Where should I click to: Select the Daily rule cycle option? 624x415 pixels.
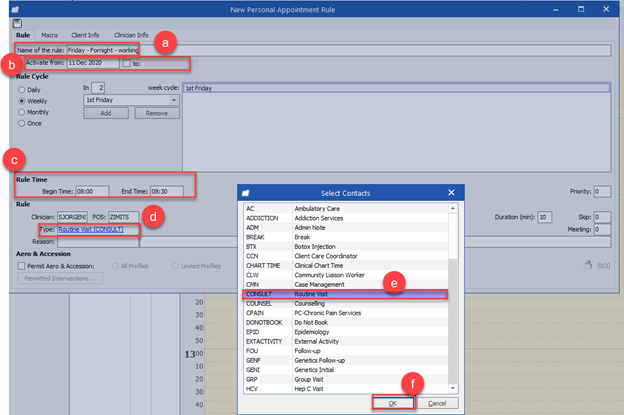[29, 90]
